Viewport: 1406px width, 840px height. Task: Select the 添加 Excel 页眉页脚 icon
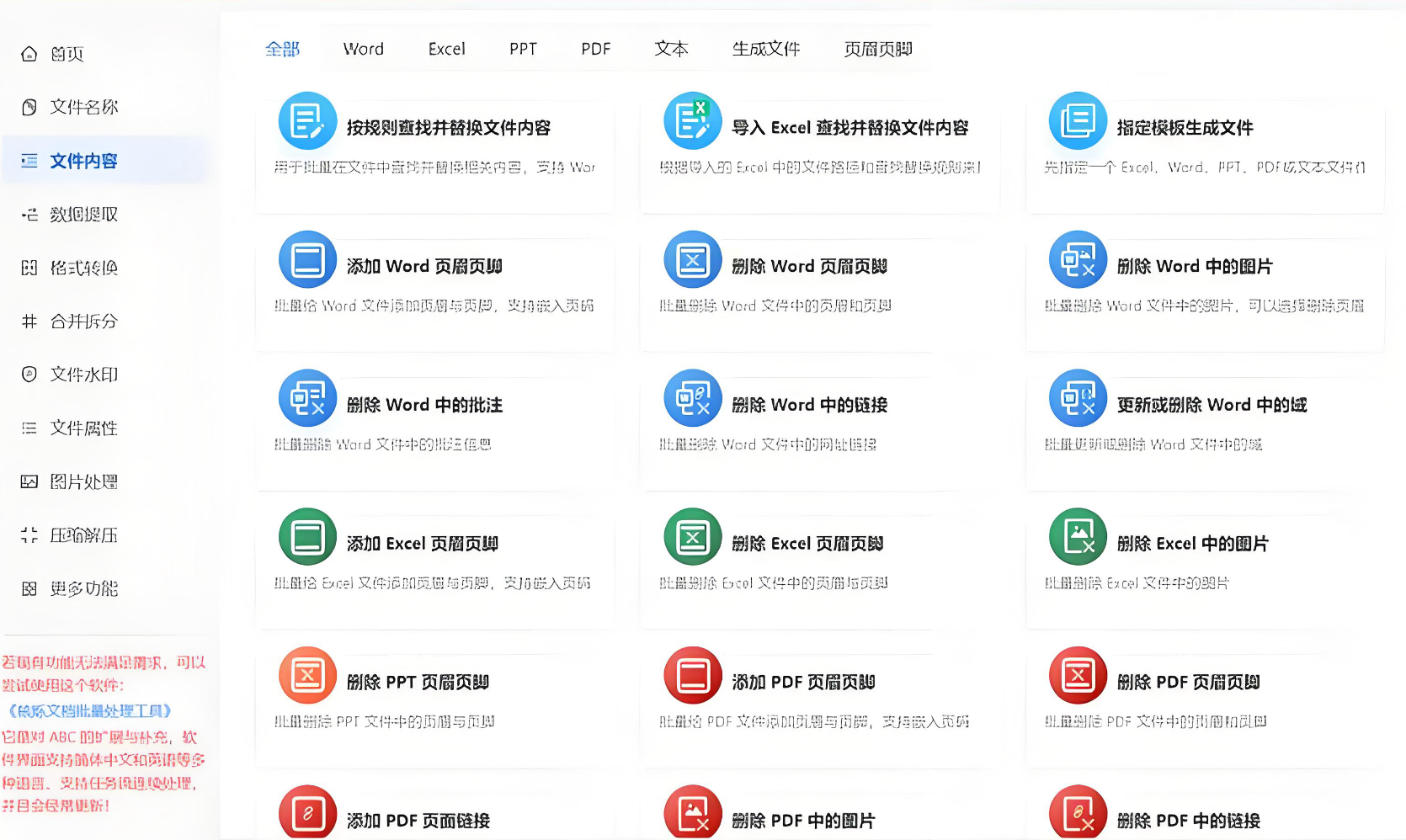pos(308,537)
